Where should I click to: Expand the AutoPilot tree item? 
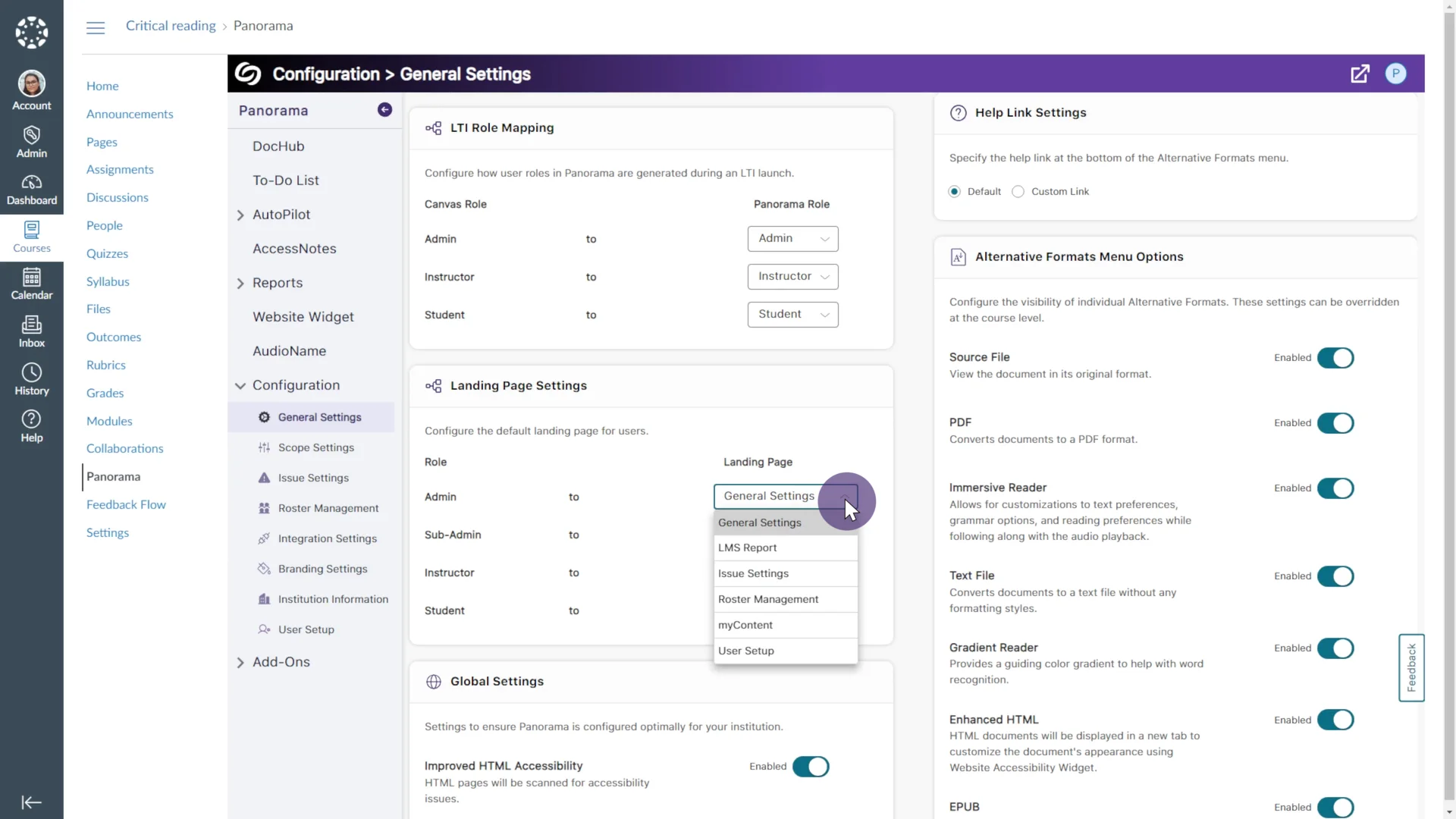coord(240,215)
